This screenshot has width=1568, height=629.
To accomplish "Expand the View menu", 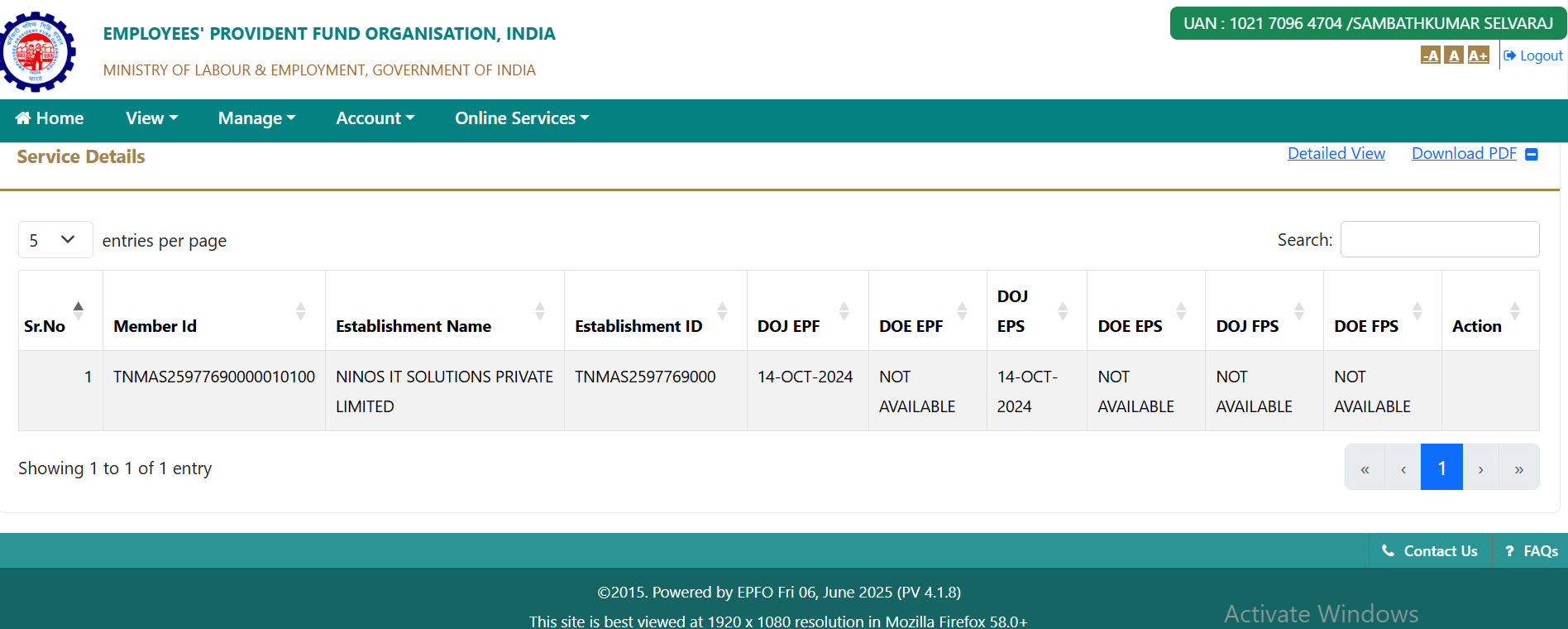I will (x=152, y=118).
